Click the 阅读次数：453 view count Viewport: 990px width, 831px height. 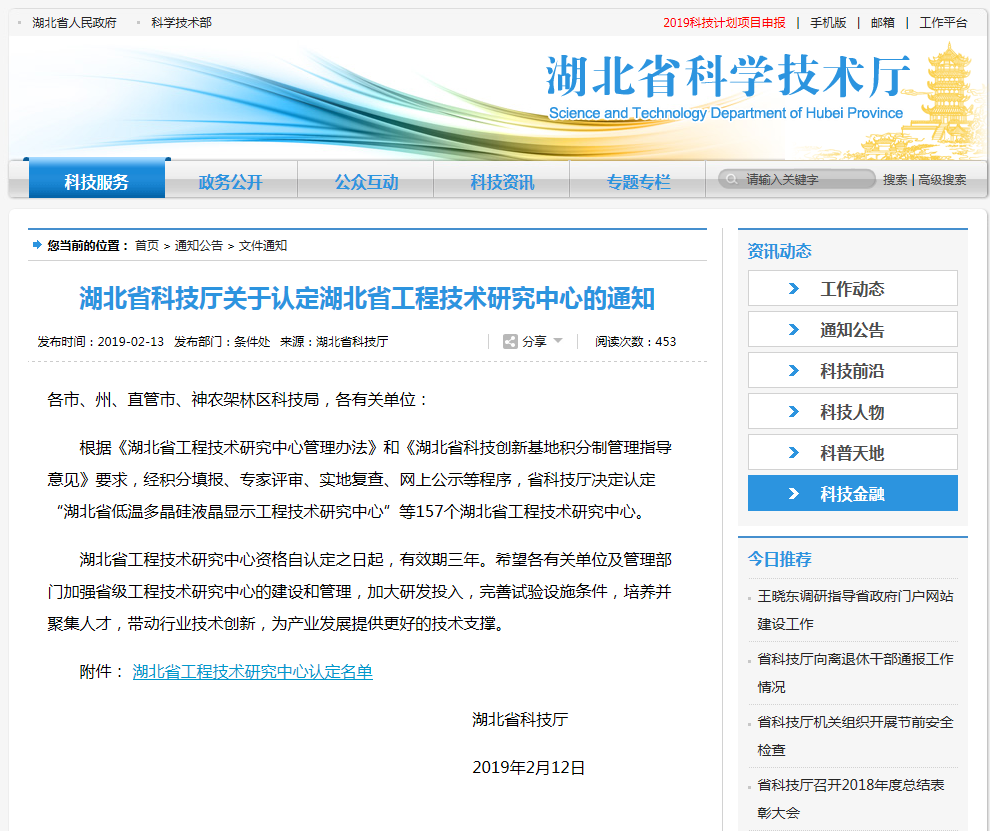[x=635, y=342]
